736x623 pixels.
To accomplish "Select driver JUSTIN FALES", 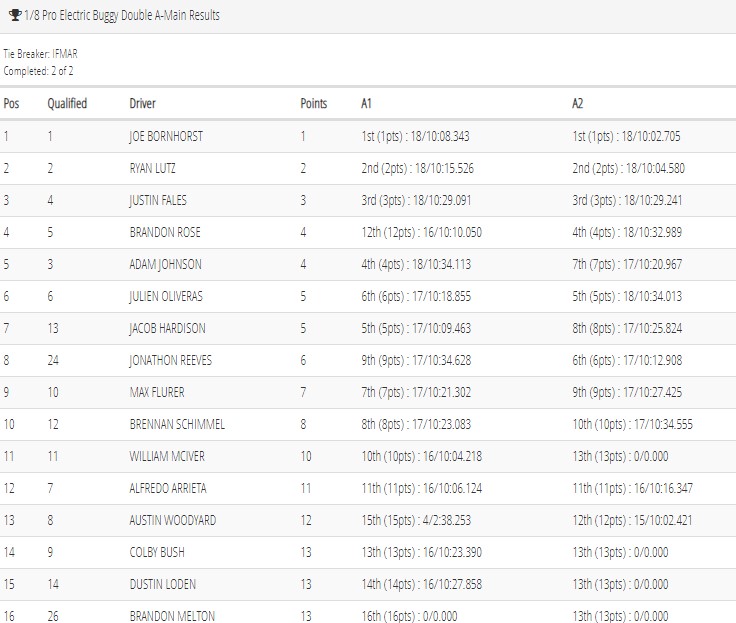I will (x=158, y=200).
